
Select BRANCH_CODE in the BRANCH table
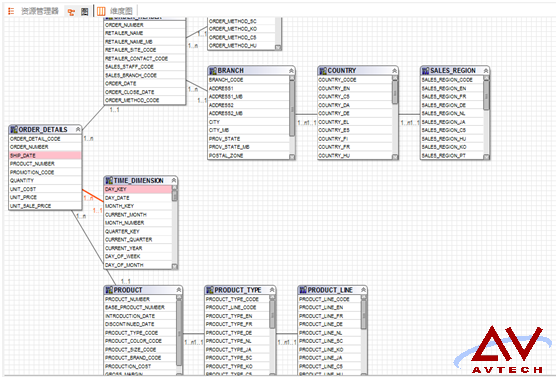(248, 80)
